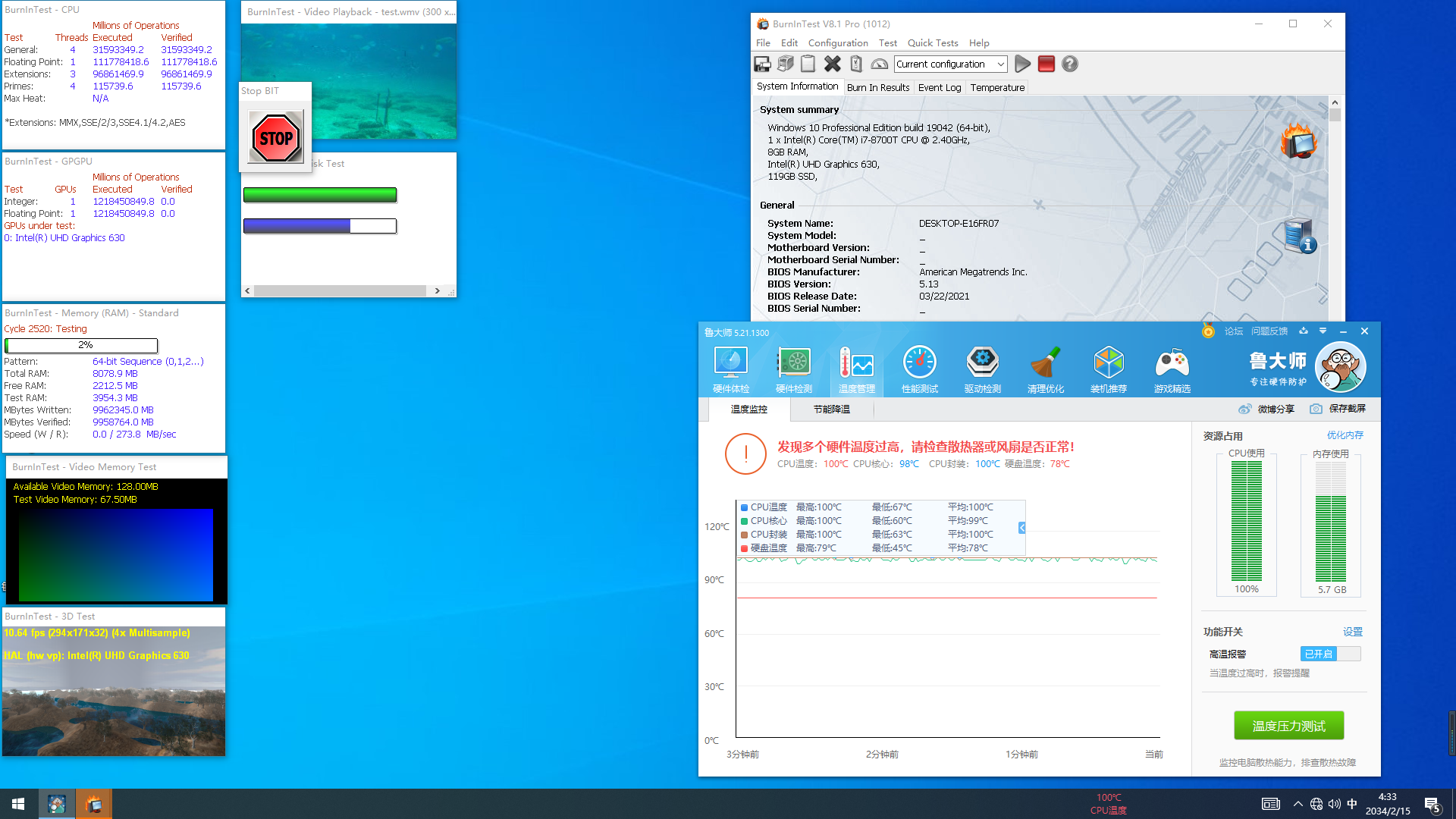
Task: Click the green start tests play arrow
Action: (1022, 64)
